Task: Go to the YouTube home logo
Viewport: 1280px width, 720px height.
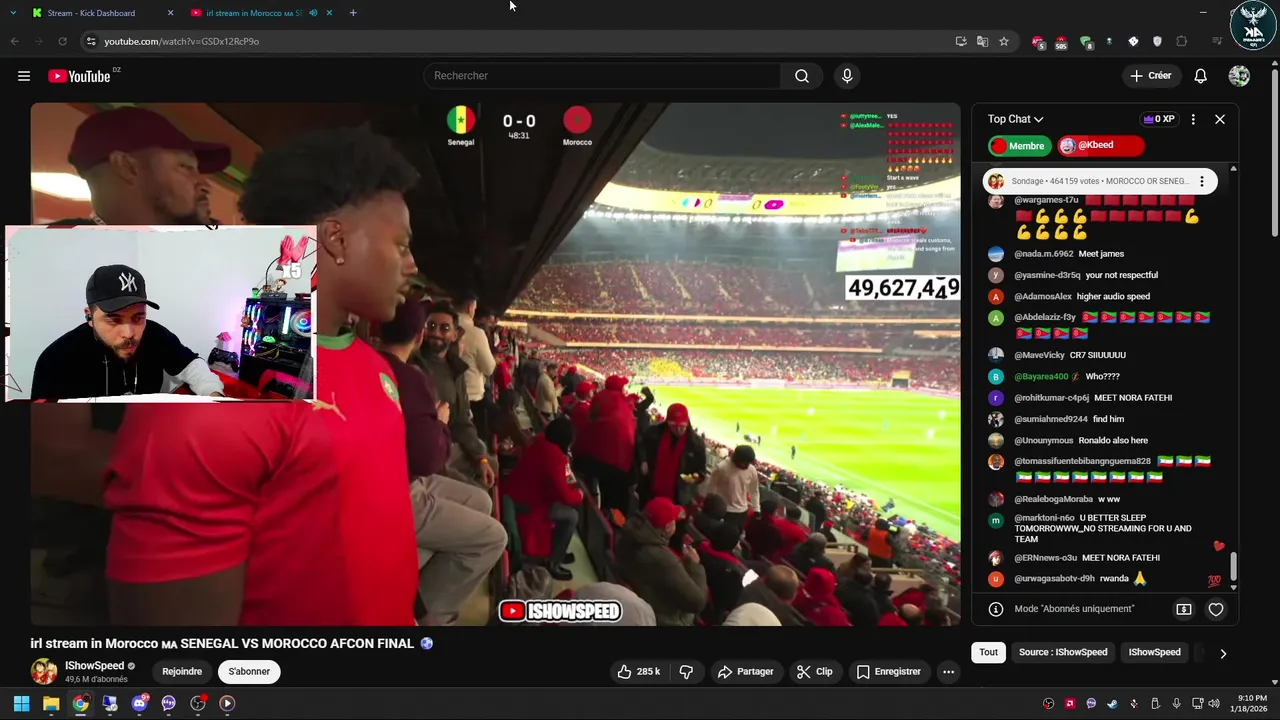Action: tap(79, 76)
